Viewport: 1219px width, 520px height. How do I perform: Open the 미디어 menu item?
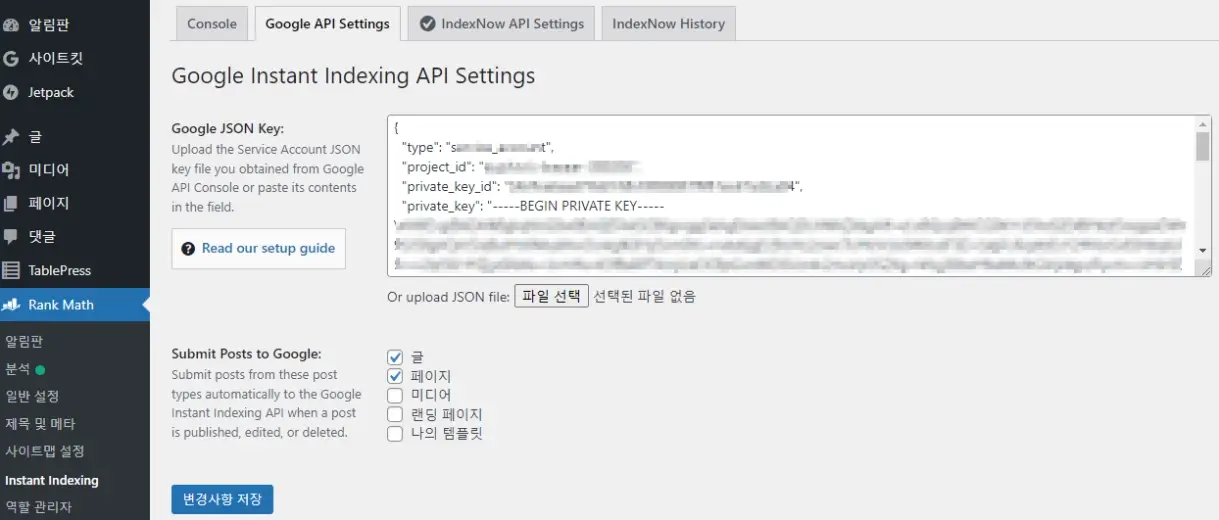[x=75, y=170]
